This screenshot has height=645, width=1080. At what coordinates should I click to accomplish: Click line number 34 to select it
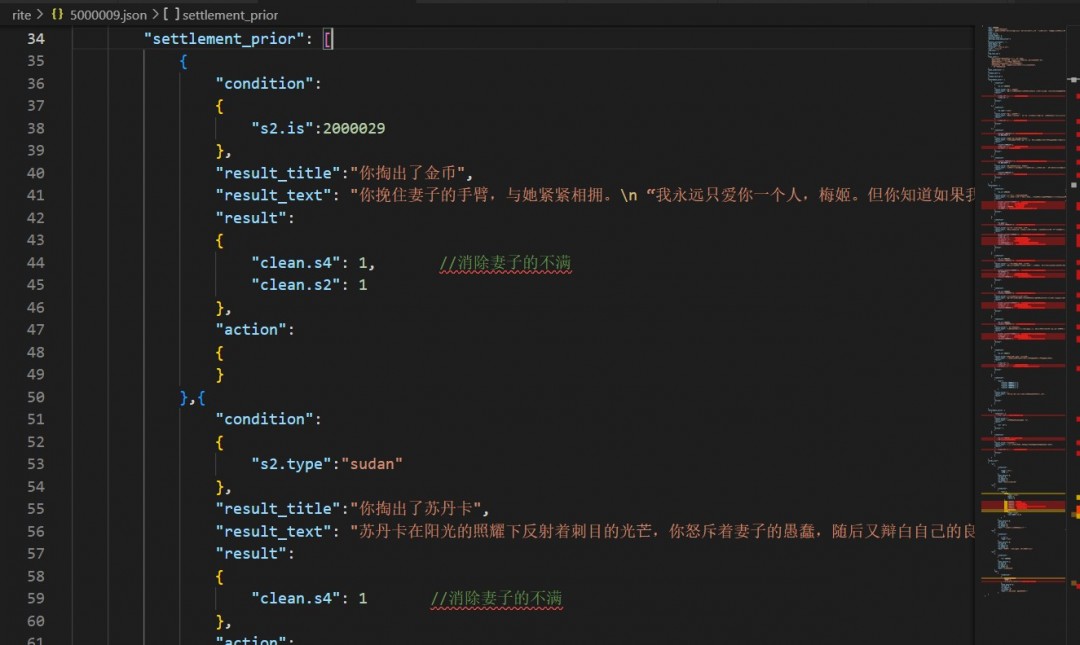click(36, 38)
